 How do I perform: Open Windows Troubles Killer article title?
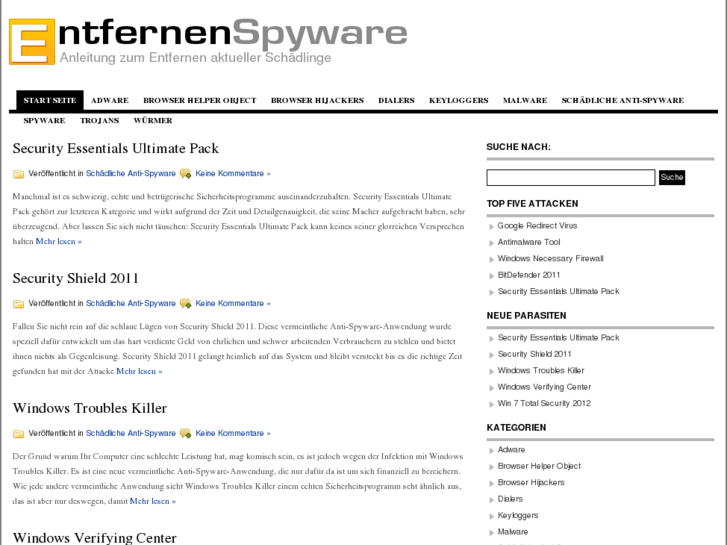point(89,408)
